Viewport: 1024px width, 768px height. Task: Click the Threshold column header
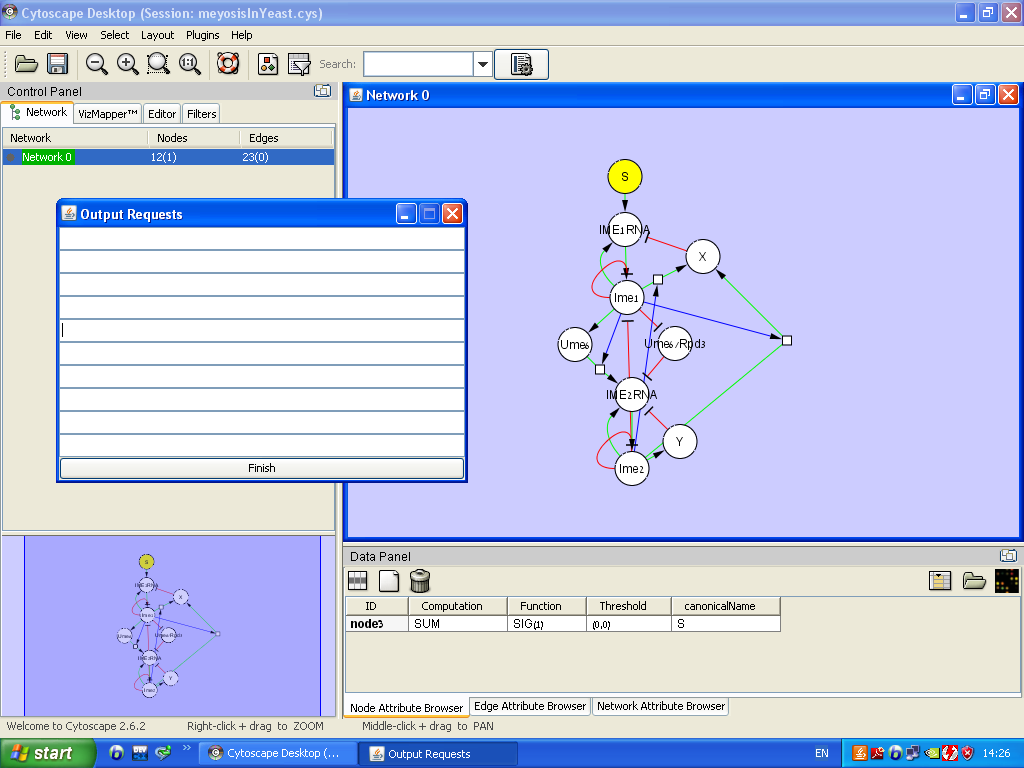pos(629,606)
